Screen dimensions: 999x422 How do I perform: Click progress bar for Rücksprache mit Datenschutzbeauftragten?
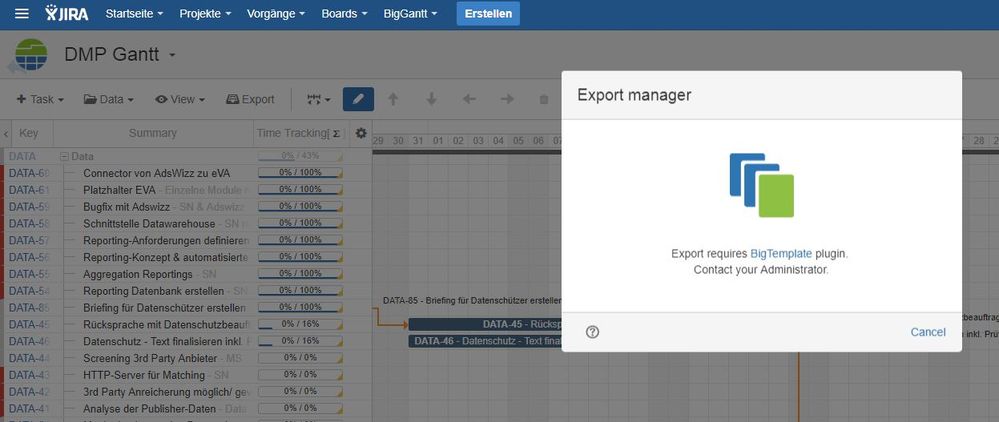point(300,324)
